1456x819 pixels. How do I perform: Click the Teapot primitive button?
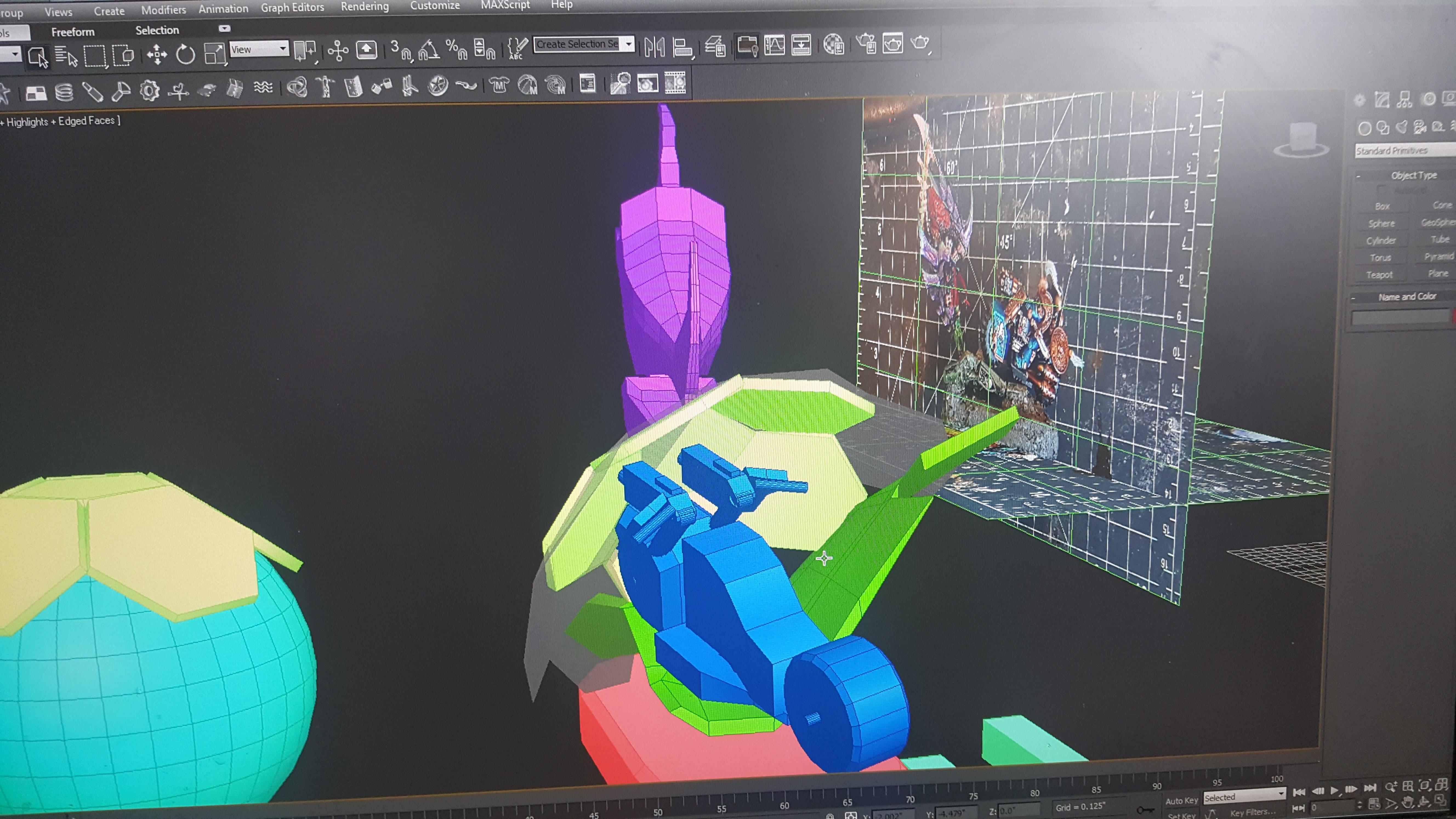click(1380, 275)
